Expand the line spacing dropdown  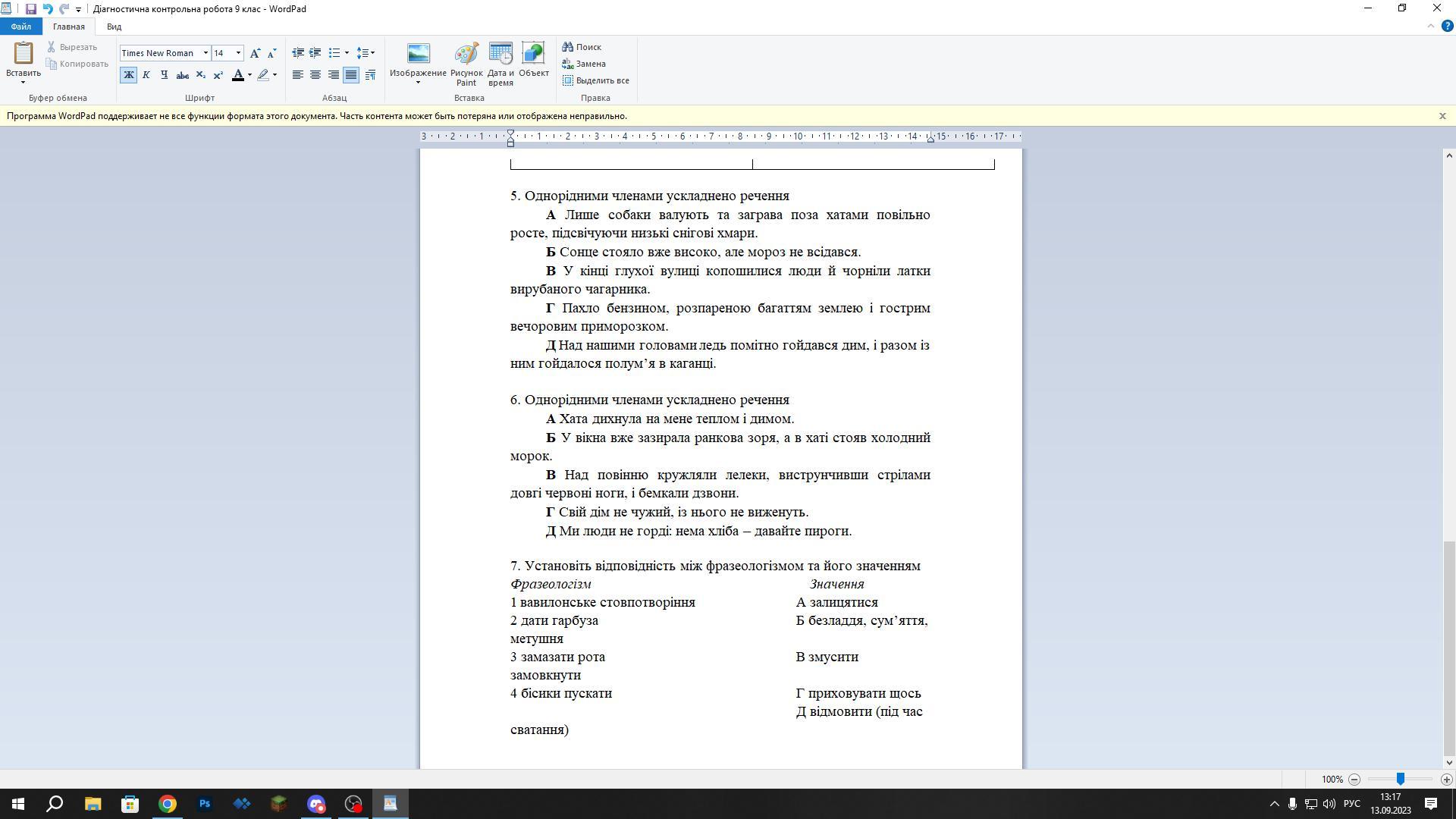(x=372, y=53)
